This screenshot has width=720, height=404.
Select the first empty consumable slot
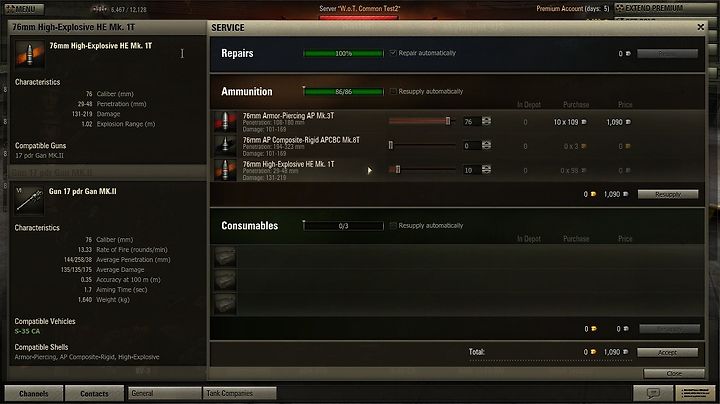pos(225,257)
